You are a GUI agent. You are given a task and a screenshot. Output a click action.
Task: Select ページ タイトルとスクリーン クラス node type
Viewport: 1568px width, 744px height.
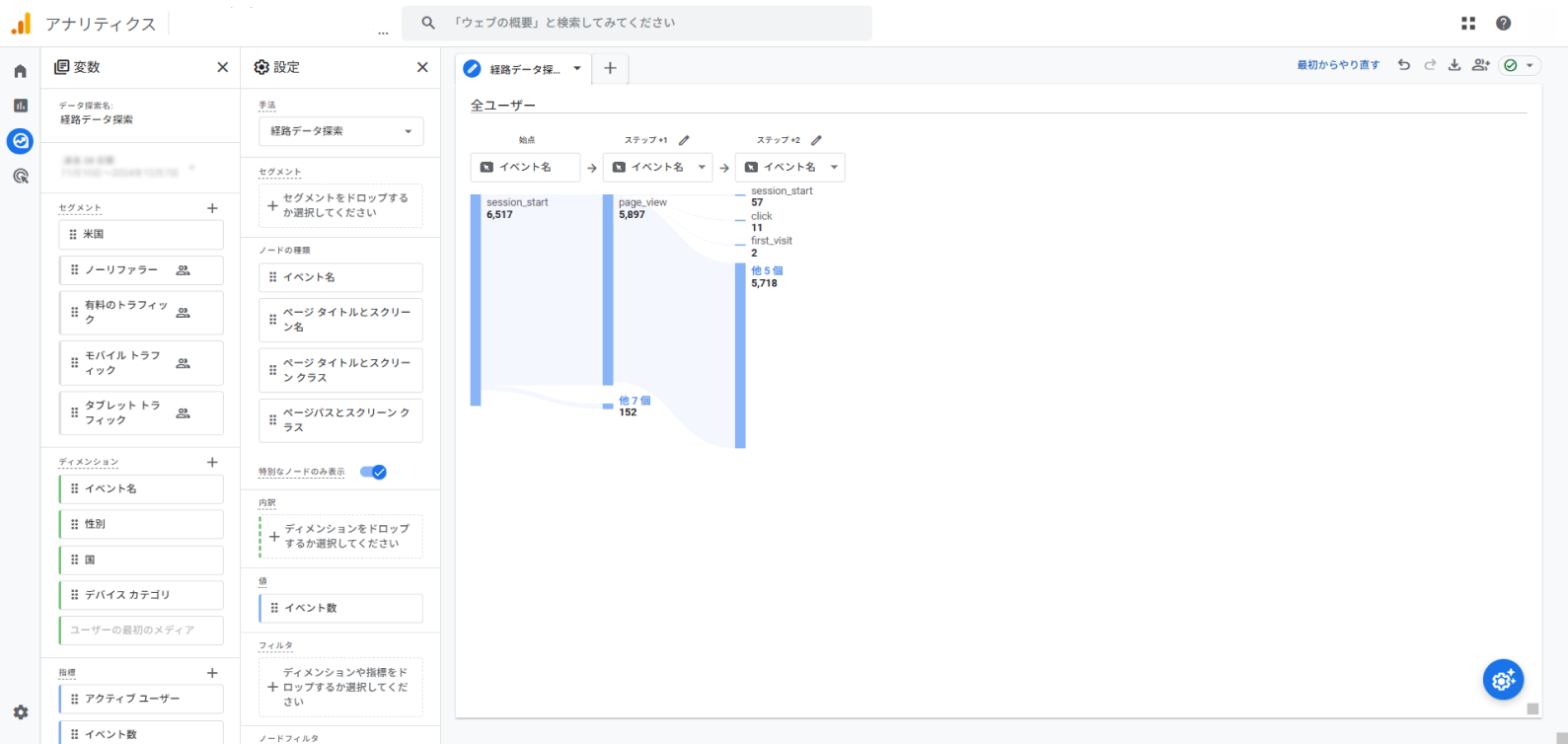tap(340, 370)
